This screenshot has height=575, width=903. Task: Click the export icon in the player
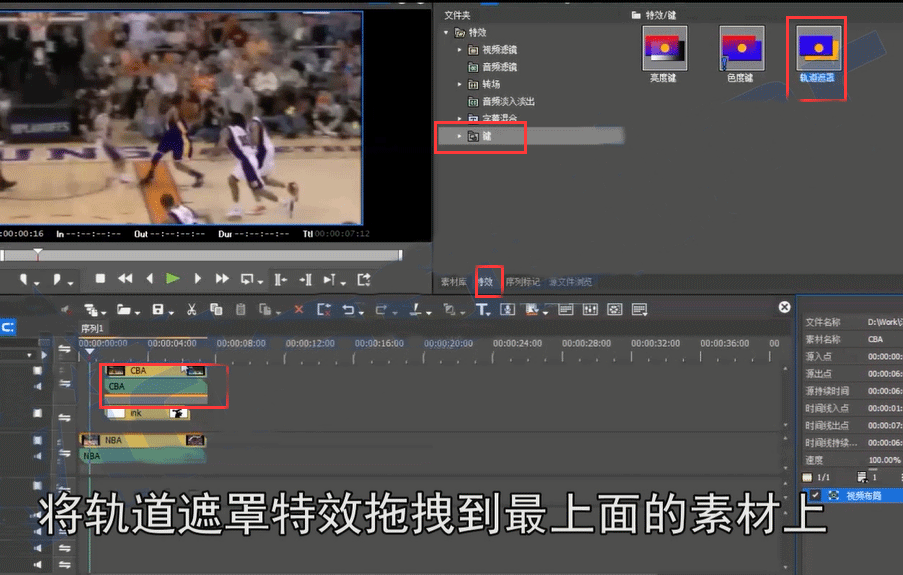click(363, 279)
